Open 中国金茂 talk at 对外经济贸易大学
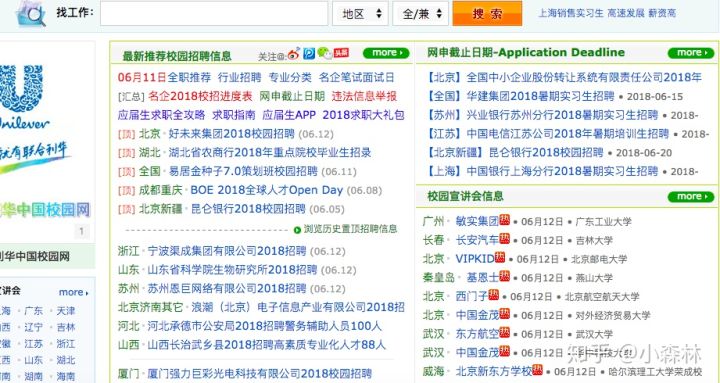720x383 pixels. 477,315
